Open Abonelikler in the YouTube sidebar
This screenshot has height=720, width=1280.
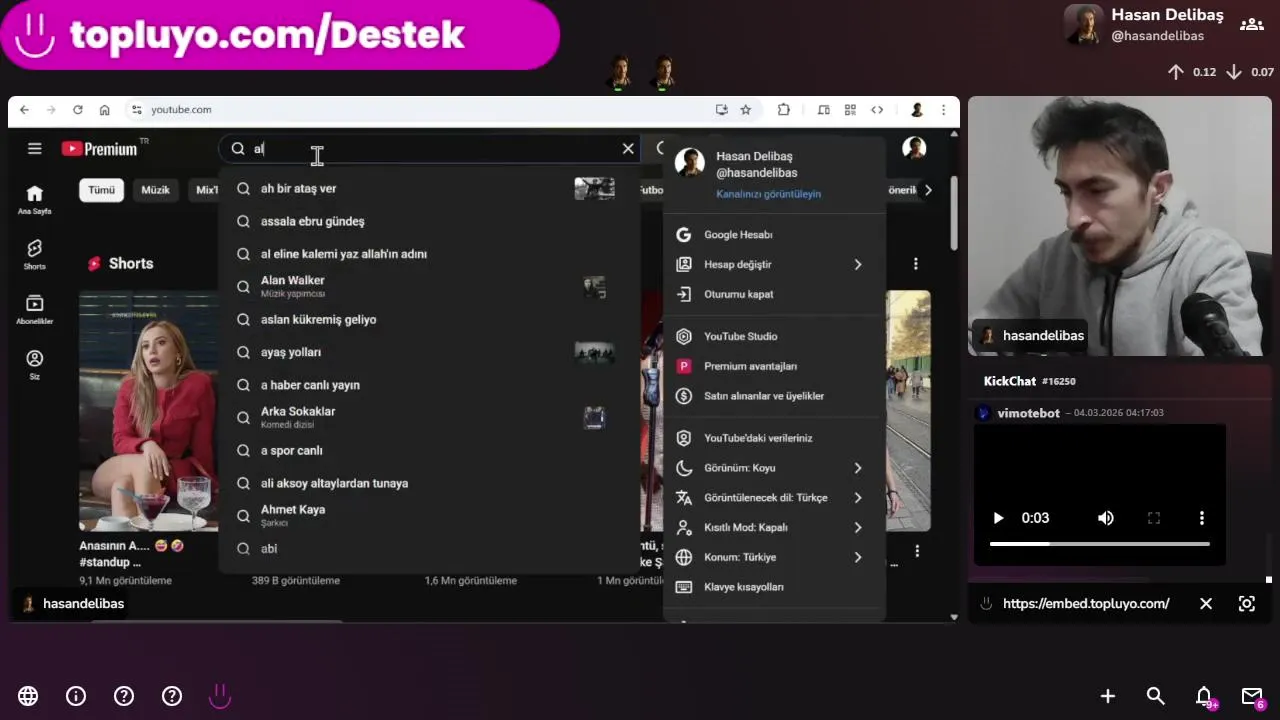click(34, 310)
